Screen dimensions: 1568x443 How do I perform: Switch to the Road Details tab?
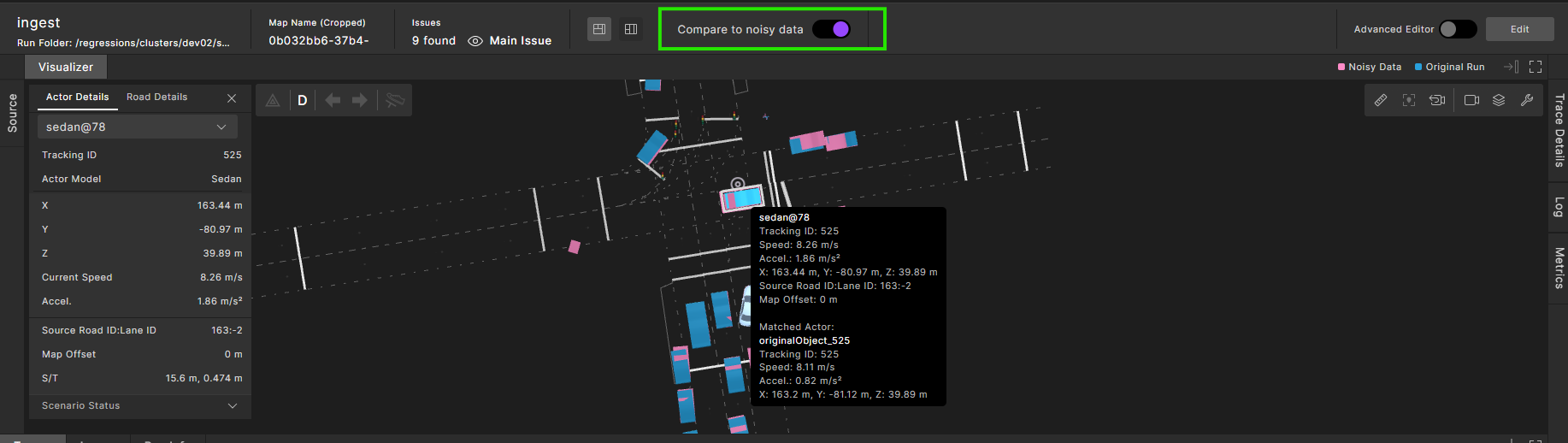pyautogui.click(x=156, y=97)
